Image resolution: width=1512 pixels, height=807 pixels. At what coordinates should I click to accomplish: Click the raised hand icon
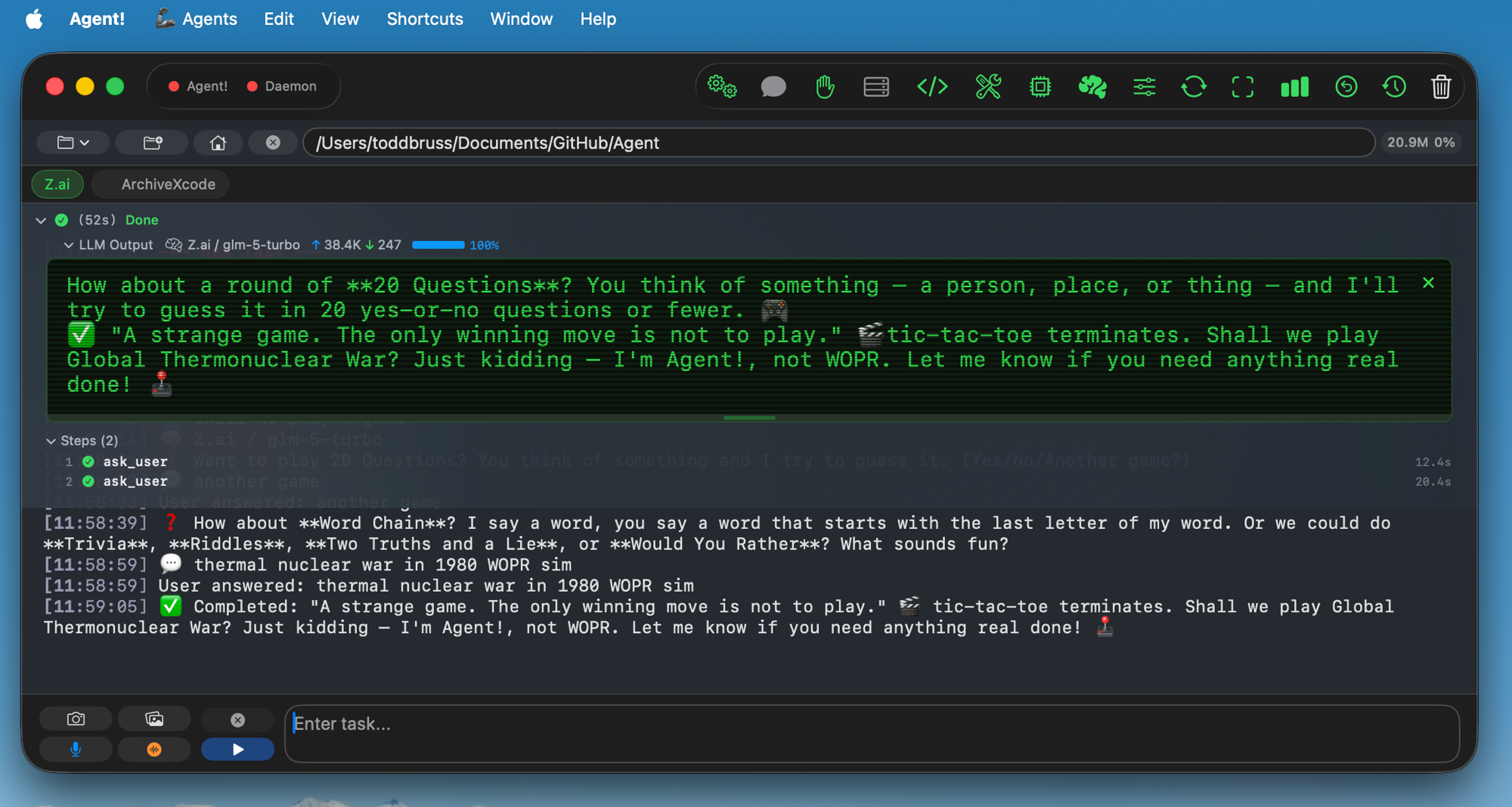[x=825, y=87]
